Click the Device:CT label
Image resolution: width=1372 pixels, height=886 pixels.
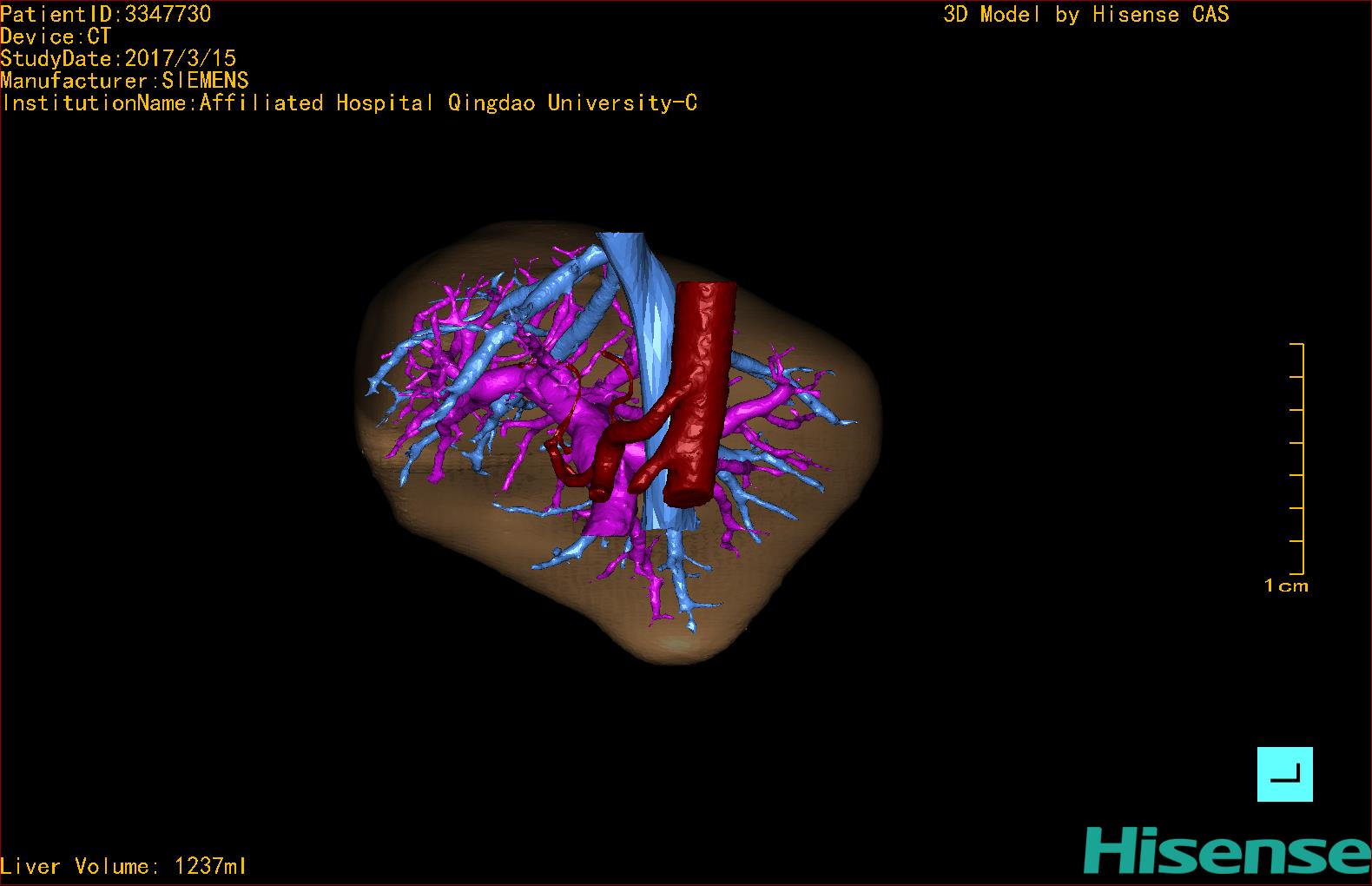(56, 36)
